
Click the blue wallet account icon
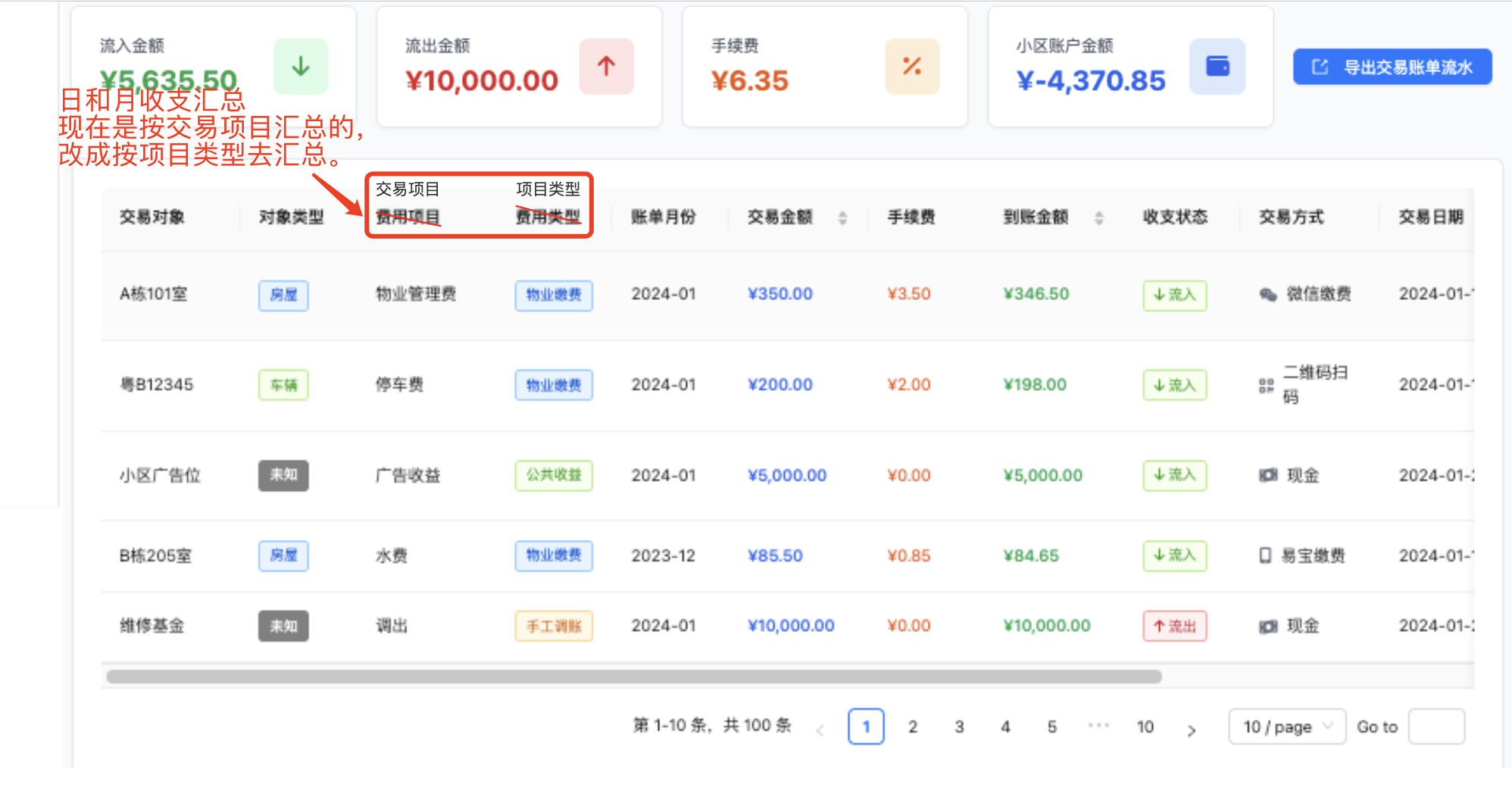click(x=1217, y=67)
